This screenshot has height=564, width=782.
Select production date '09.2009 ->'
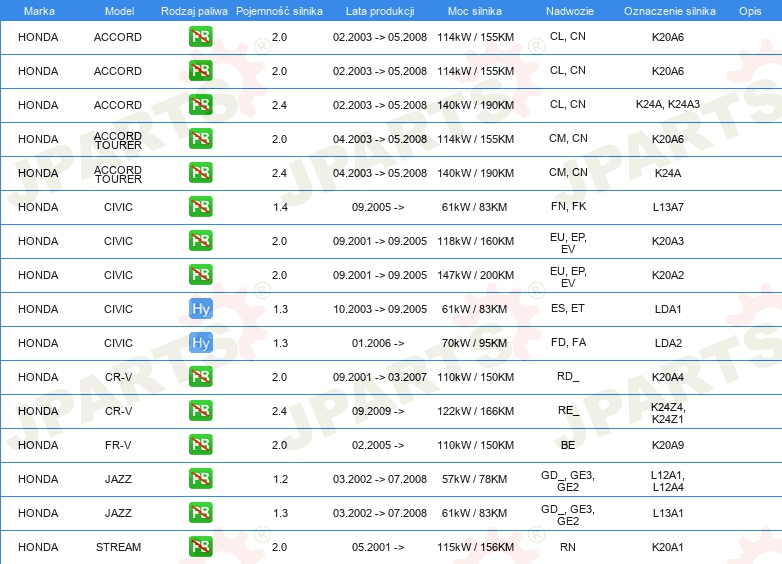click(378, 411)
